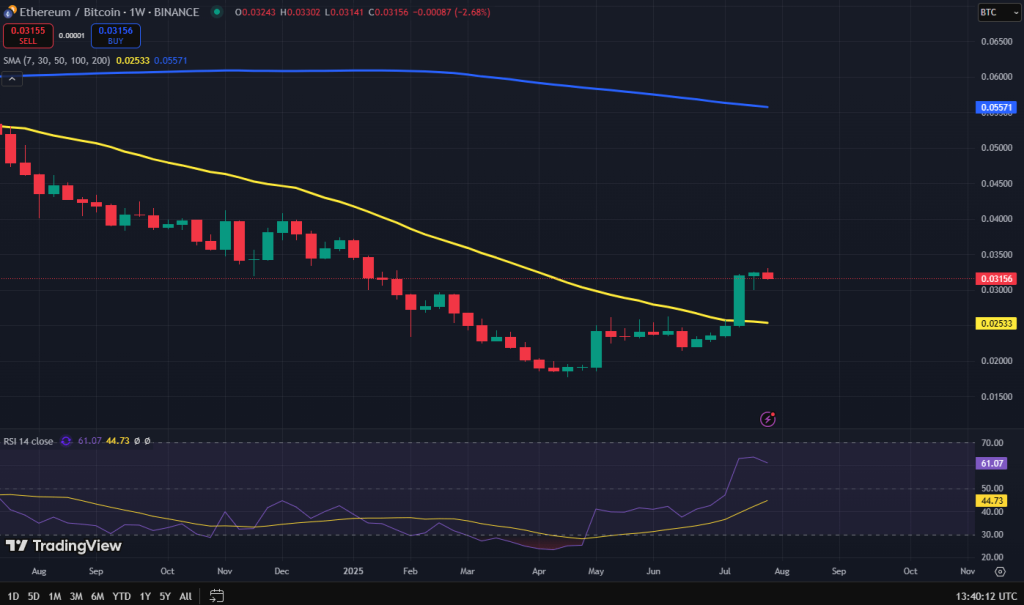Select the All date range tab

click(185, 594)
